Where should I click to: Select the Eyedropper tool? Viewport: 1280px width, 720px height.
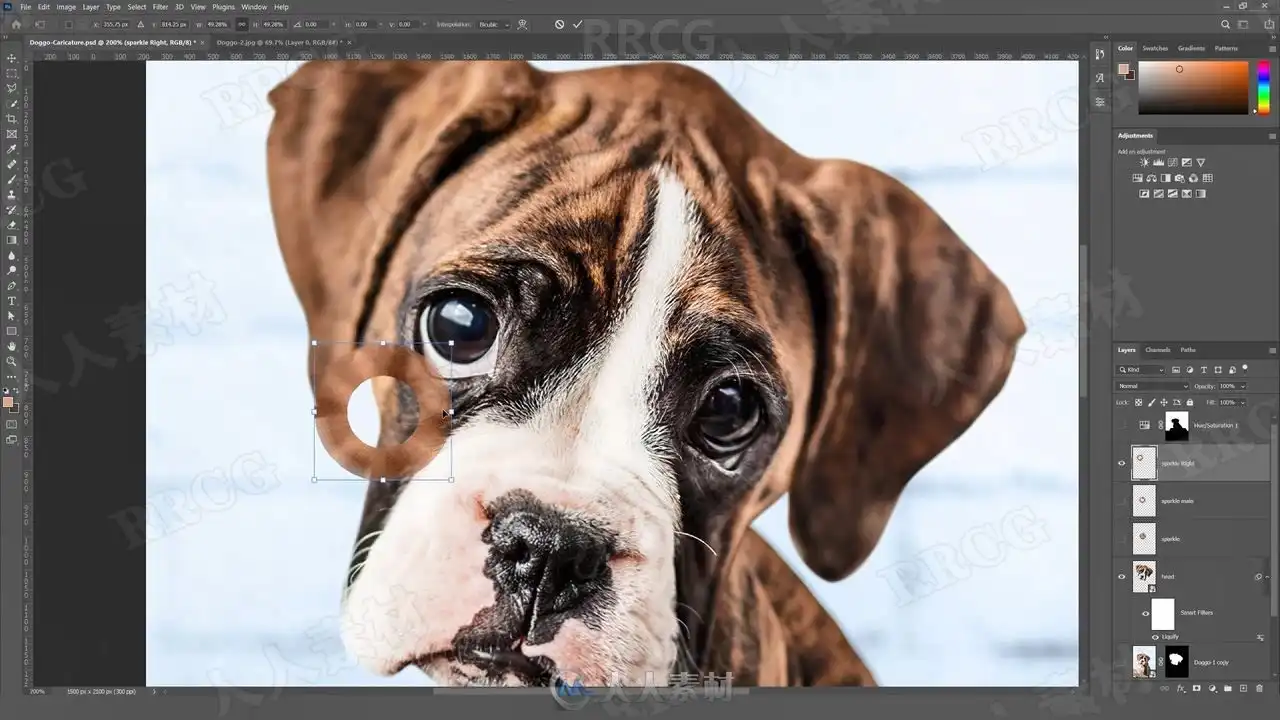click(12, 149)
